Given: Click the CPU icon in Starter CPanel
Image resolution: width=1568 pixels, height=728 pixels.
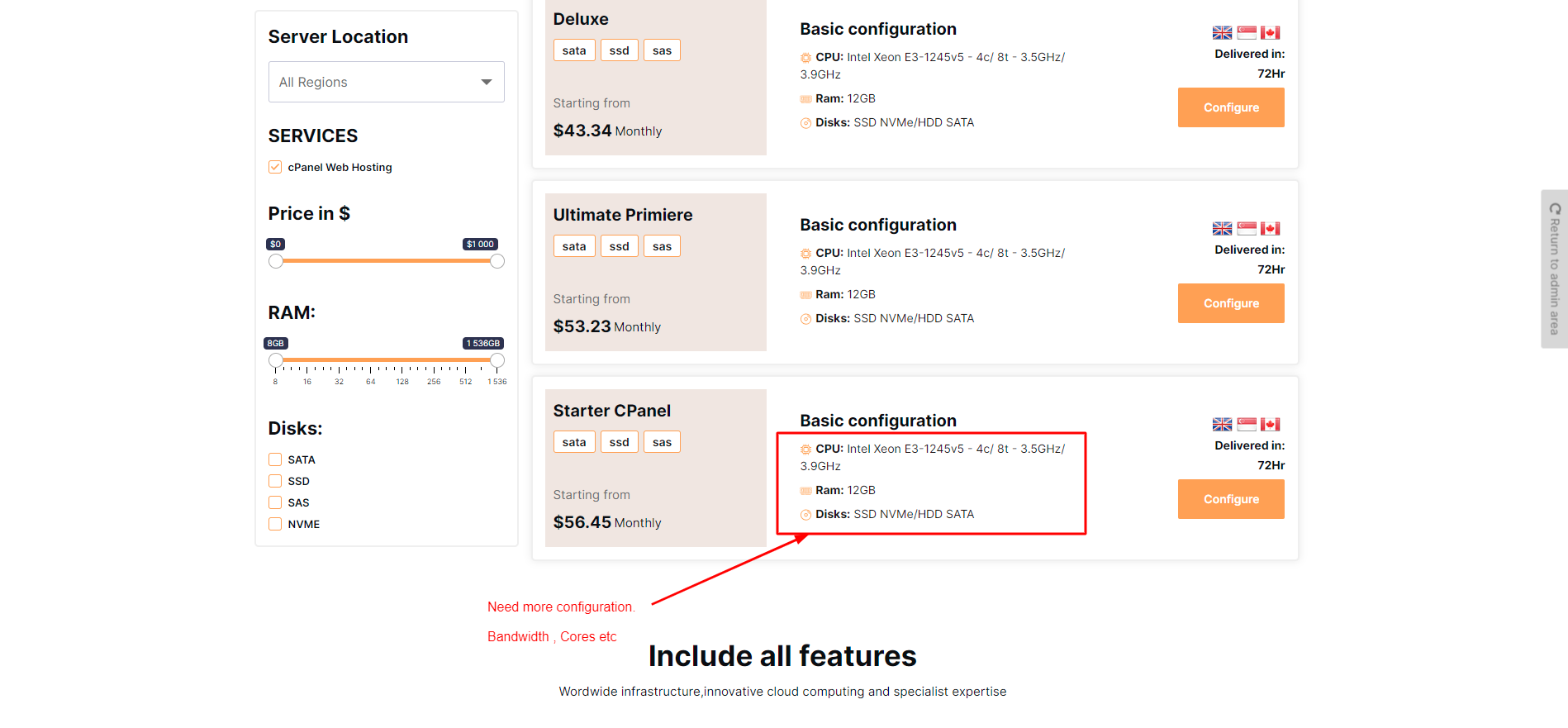Looking at the screenshot, I should point(805,450).
